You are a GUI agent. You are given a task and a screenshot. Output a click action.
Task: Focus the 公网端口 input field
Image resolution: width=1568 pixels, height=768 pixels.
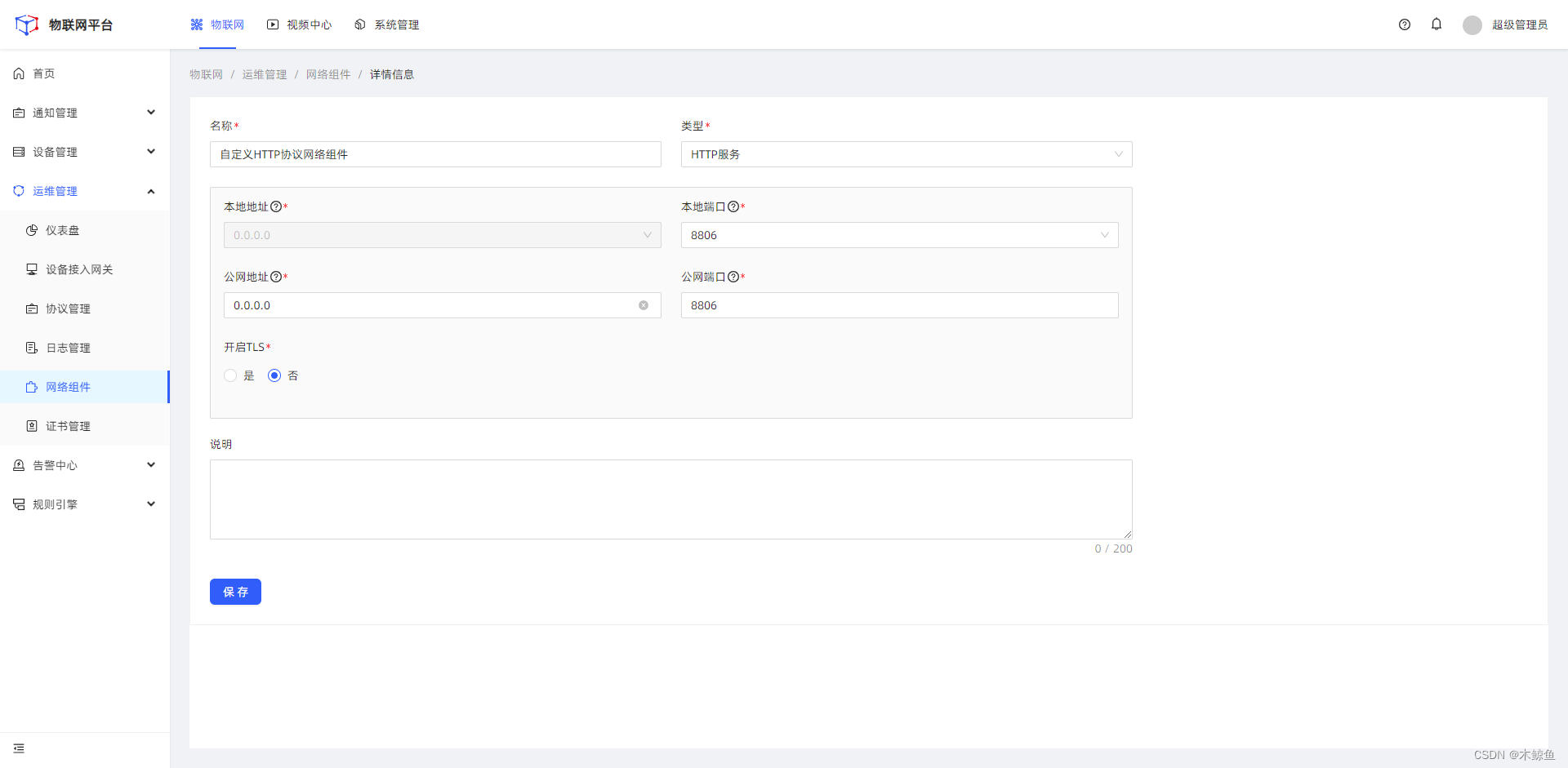coord(900,305)
